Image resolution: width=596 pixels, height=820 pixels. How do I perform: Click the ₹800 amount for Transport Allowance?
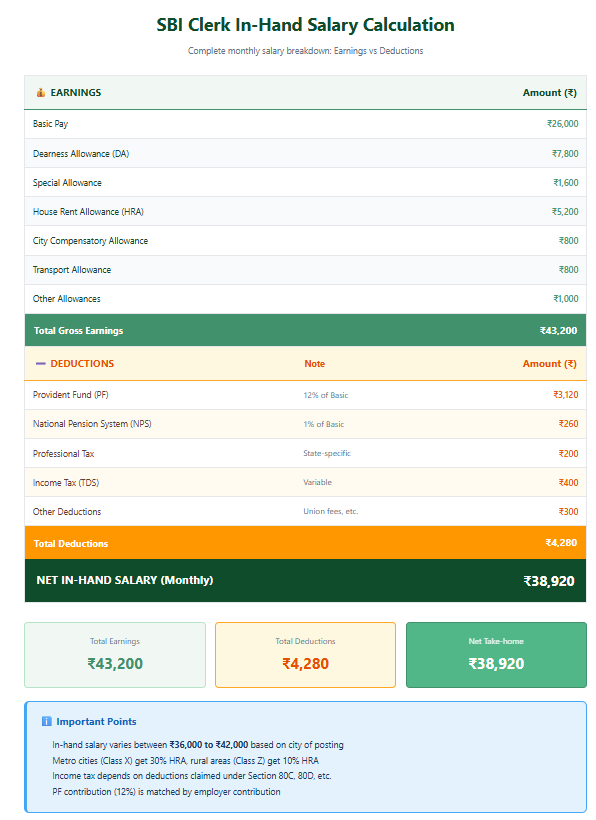(x=568, y=270)
